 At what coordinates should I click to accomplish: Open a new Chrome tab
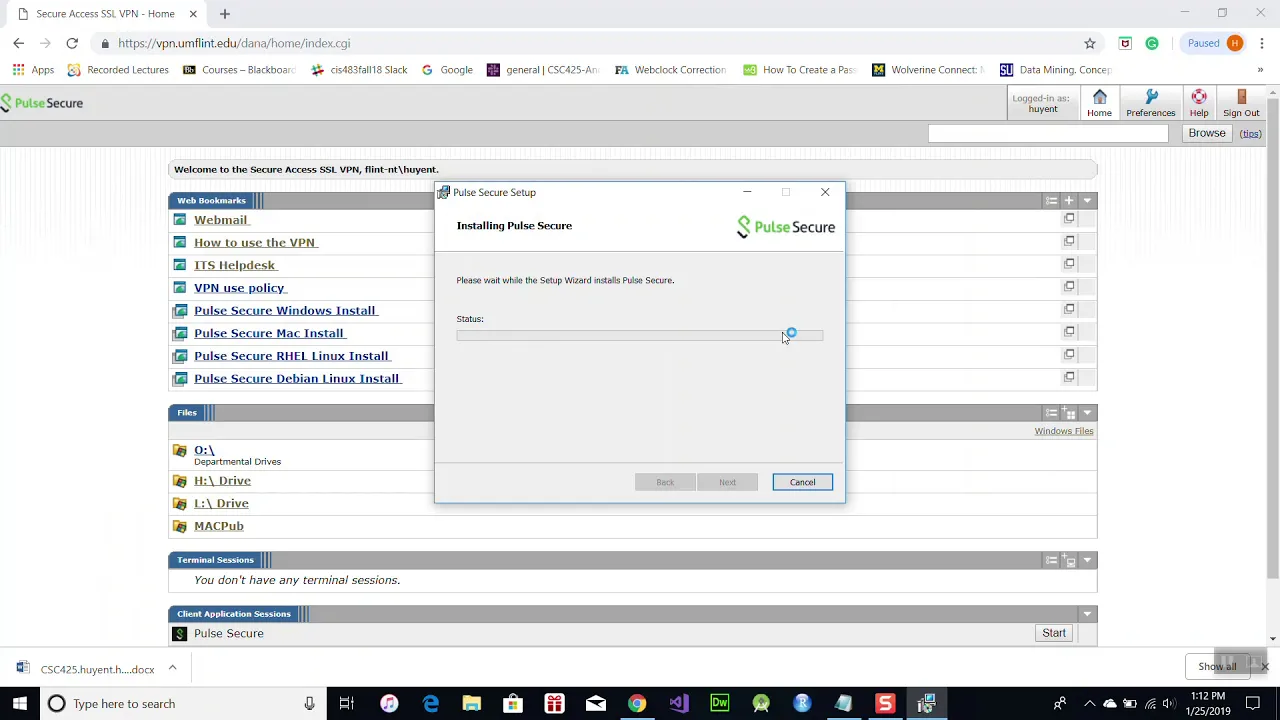[225, 14]
